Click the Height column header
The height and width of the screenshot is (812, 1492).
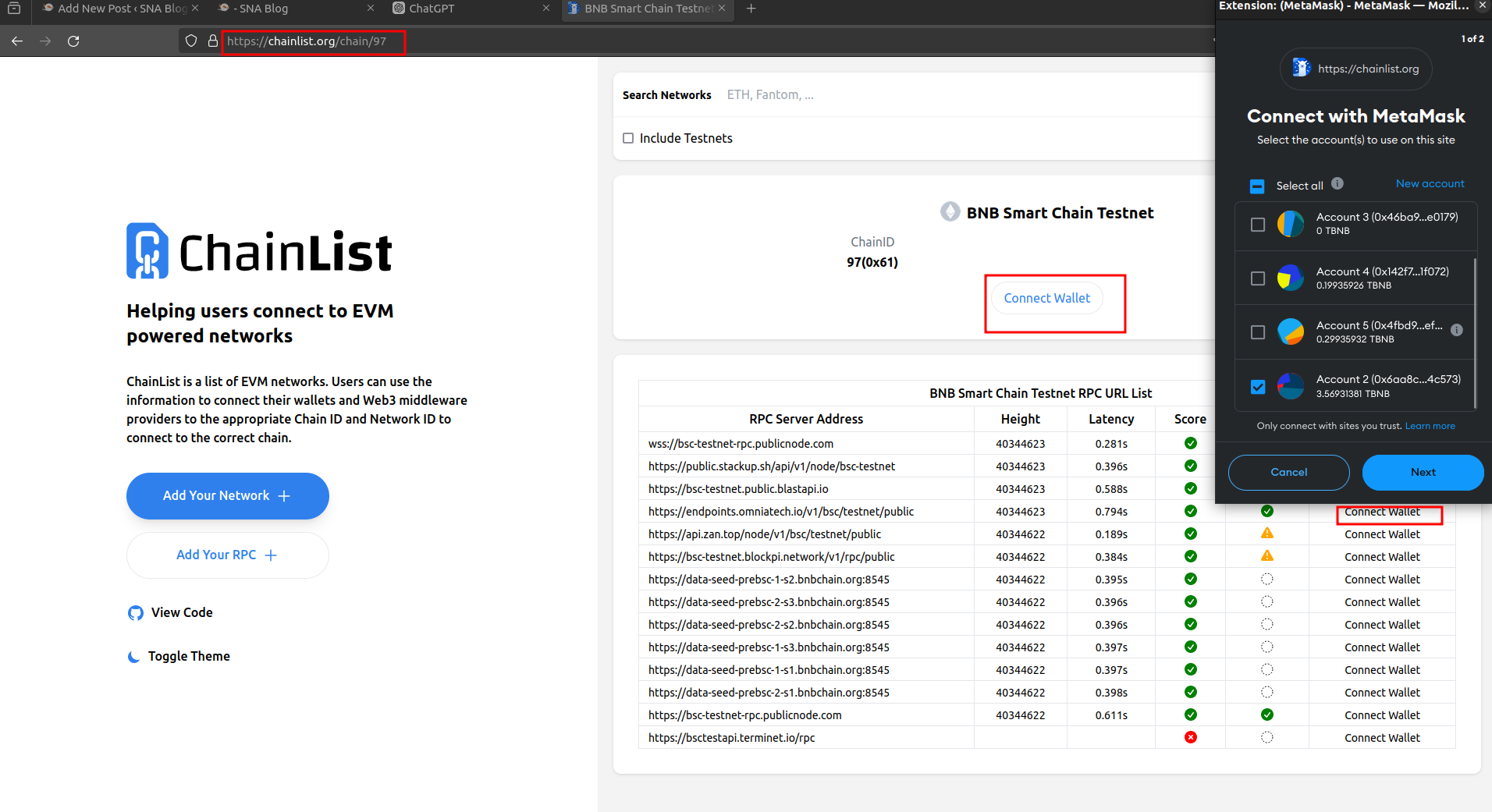[1020, 420]
